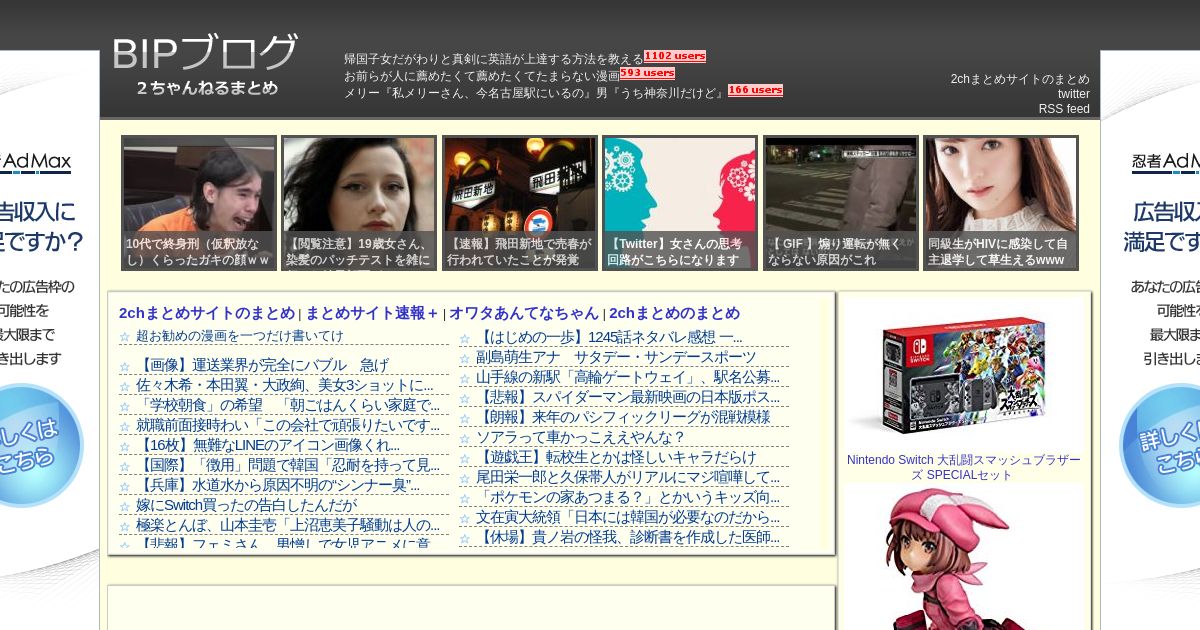Open 極楽とんぼ、山本圭壱 article
This screenshot has height=630, width=1200.
click(288, 525)
